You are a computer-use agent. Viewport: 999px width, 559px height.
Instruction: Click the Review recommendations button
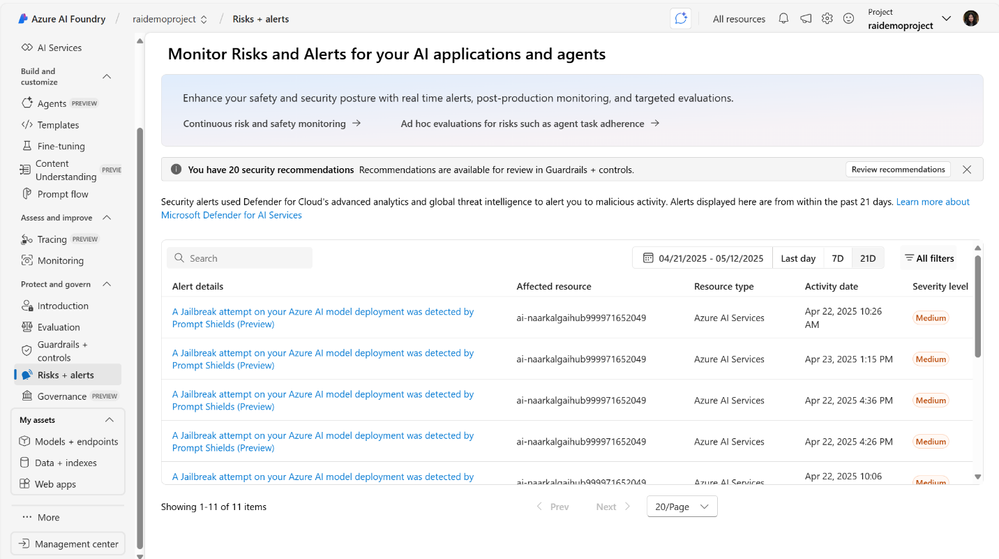click(x=898, y=170)
